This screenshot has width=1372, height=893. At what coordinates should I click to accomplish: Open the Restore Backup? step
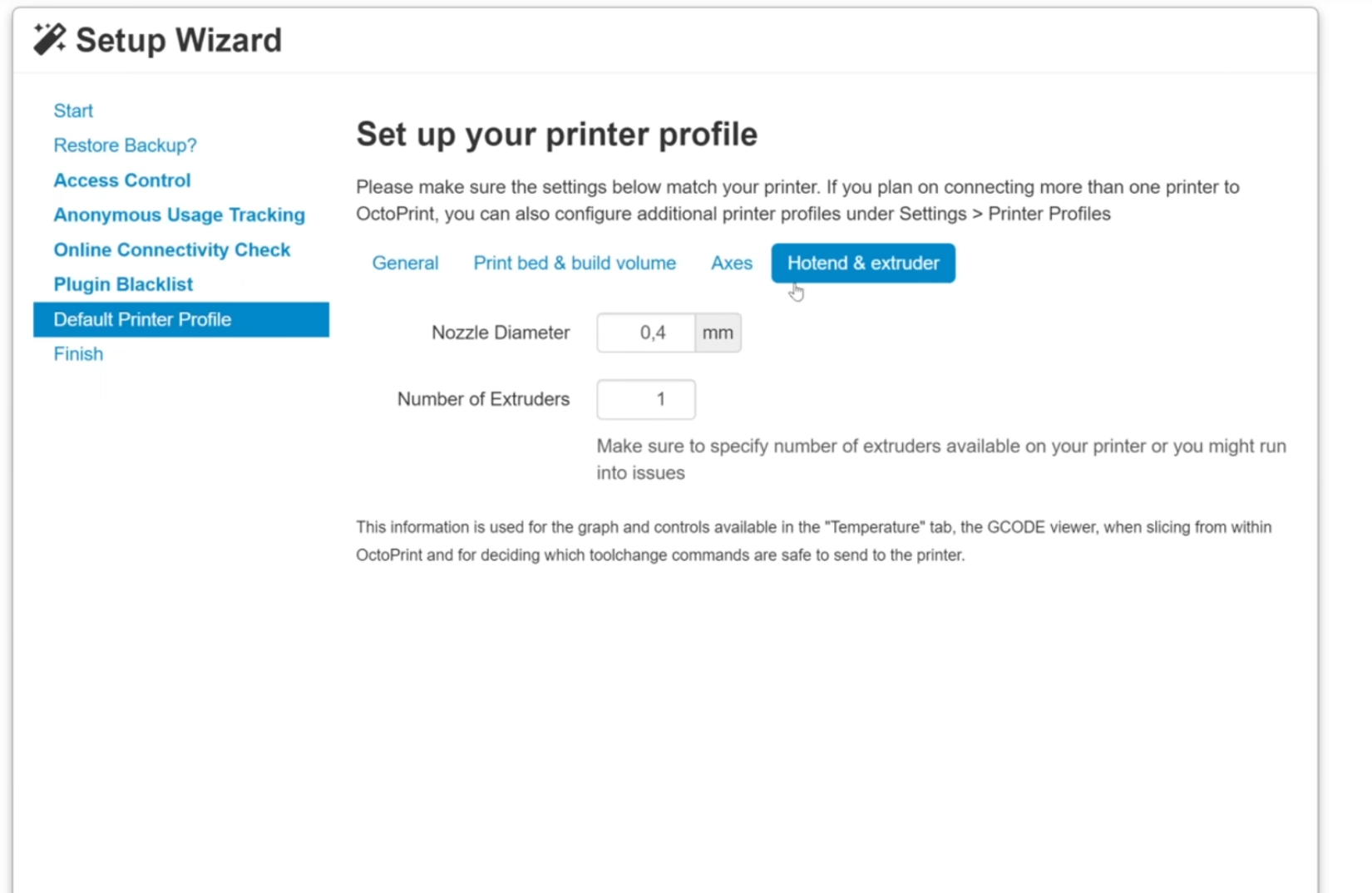(x=125, y=145)
